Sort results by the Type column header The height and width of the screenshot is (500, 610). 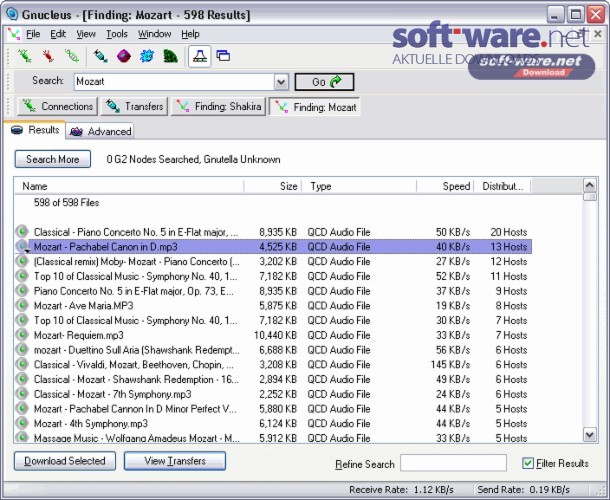pos(359,186)
